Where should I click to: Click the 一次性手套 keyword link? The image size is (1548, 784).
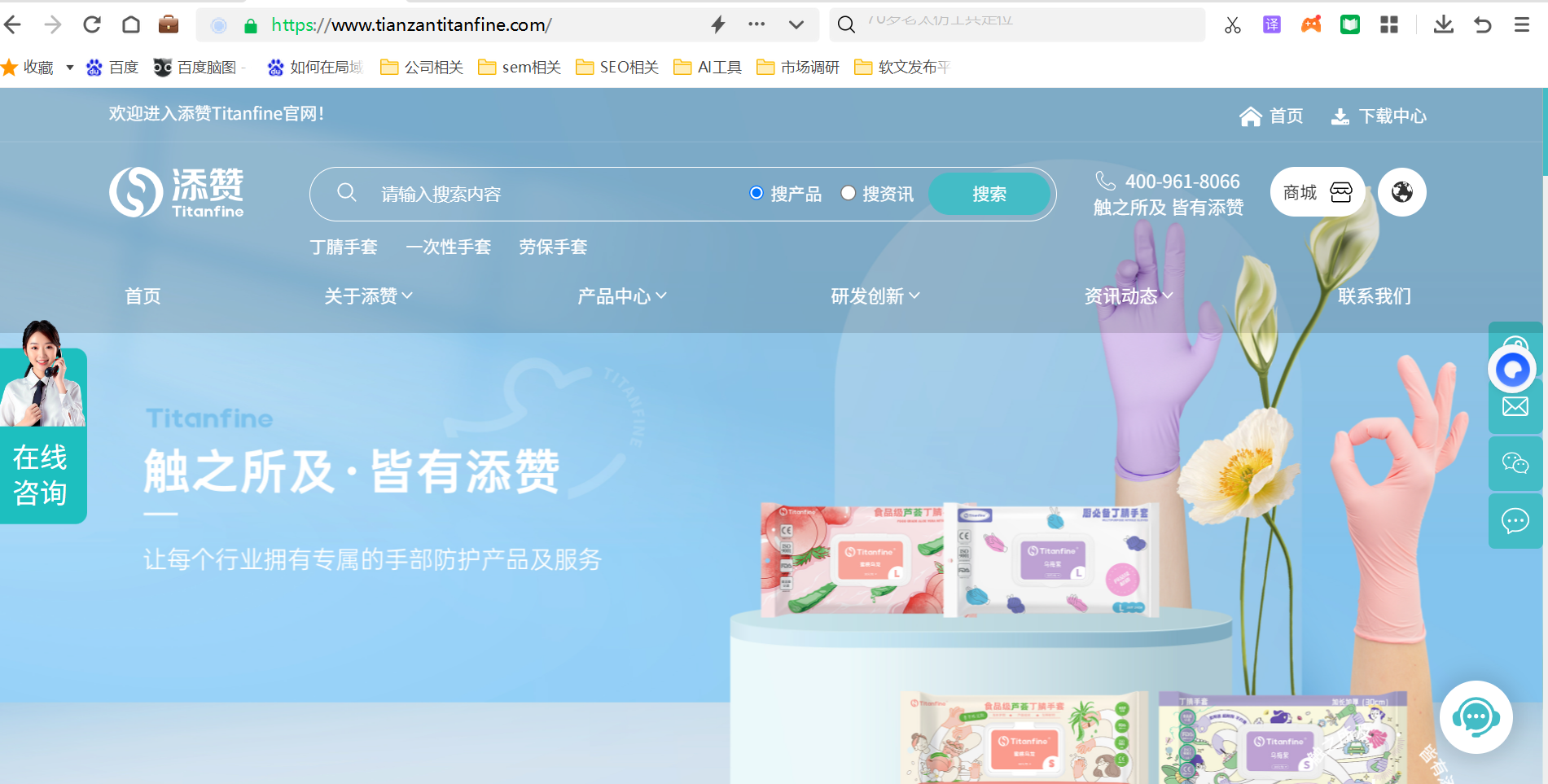(x=449, y=247)
